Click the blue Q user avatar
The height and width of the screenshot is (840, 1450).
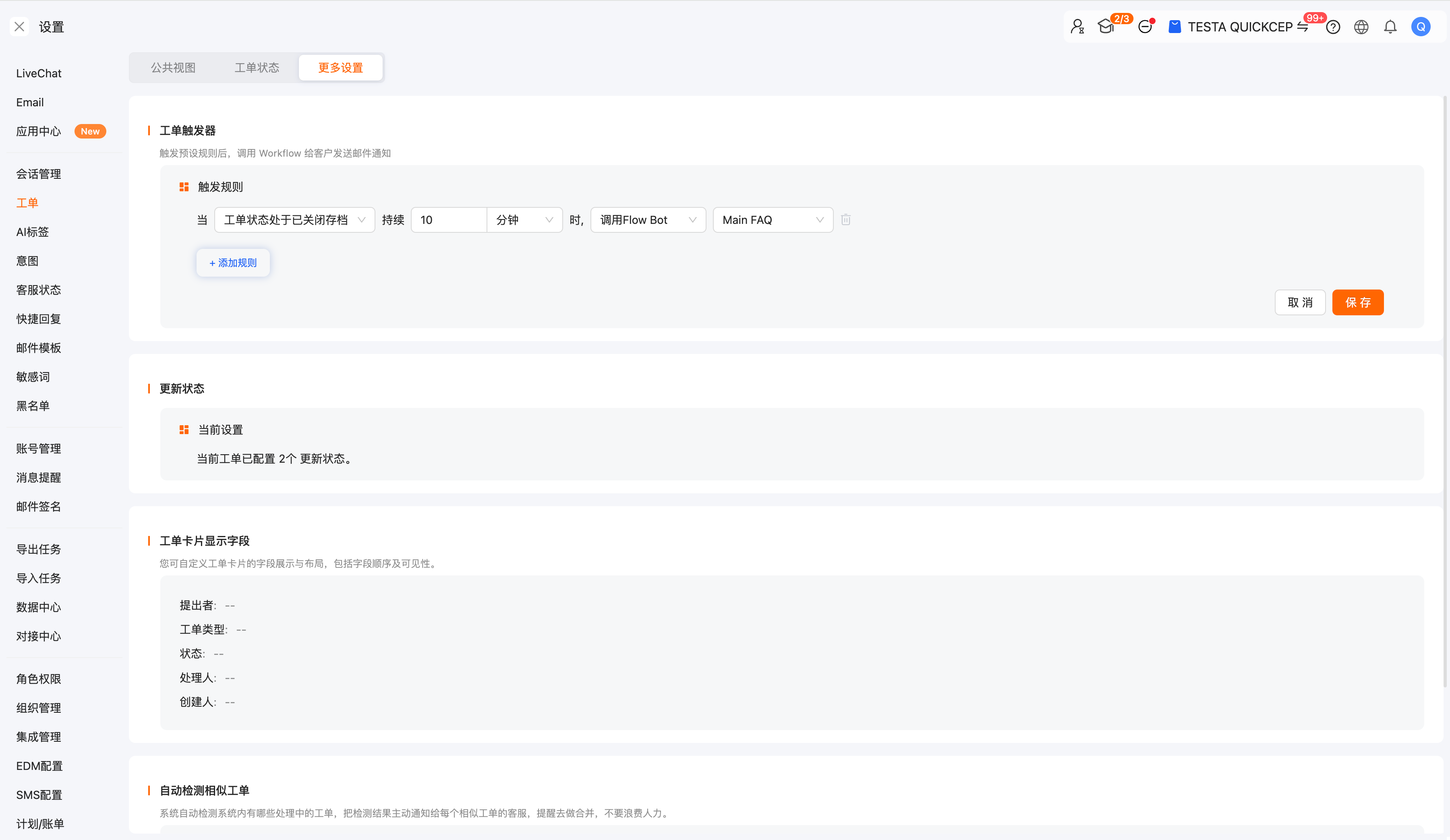[x=1421, y=27]
